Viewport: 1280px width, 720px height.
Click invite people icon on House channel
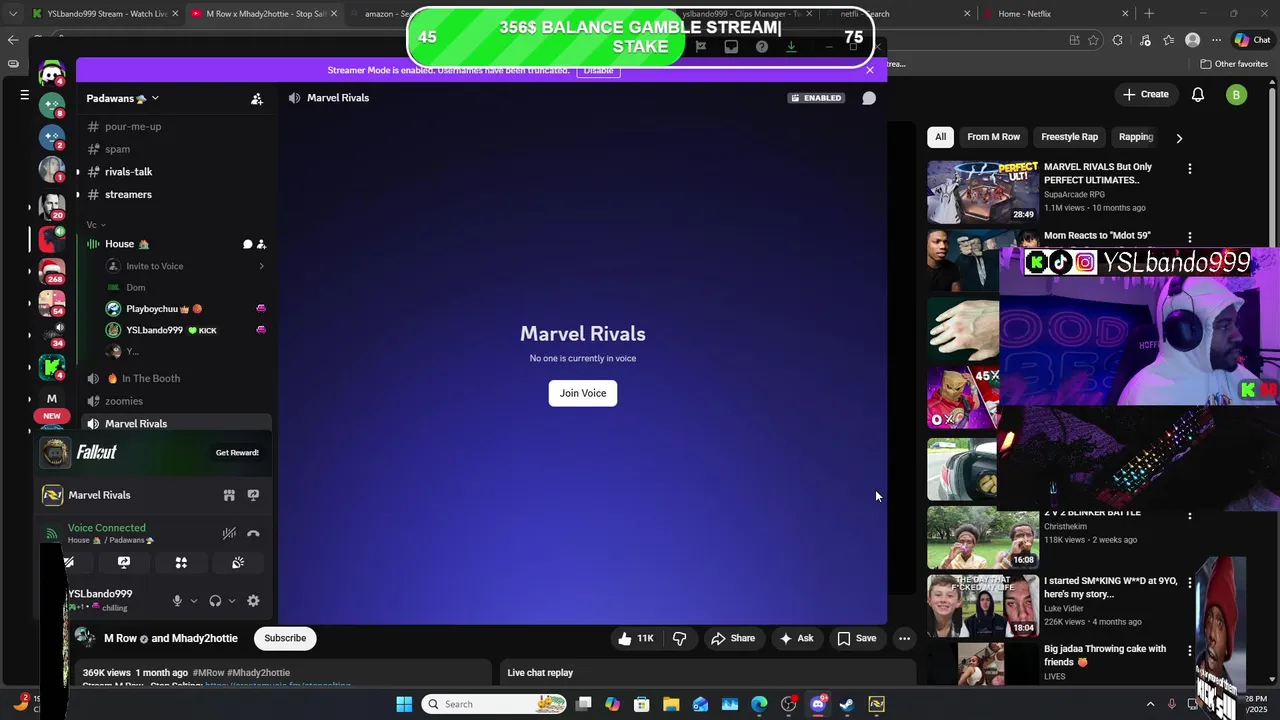pos(261,244)
